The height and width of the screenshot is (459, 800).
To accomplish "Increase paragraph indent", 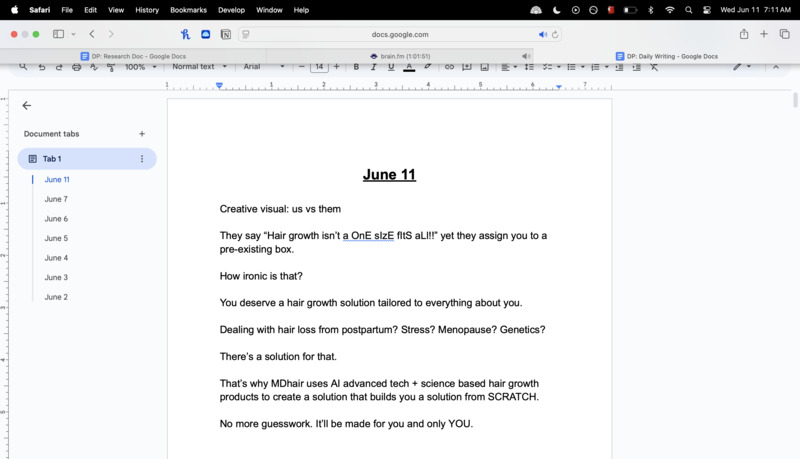I will [x=637, y=67].
